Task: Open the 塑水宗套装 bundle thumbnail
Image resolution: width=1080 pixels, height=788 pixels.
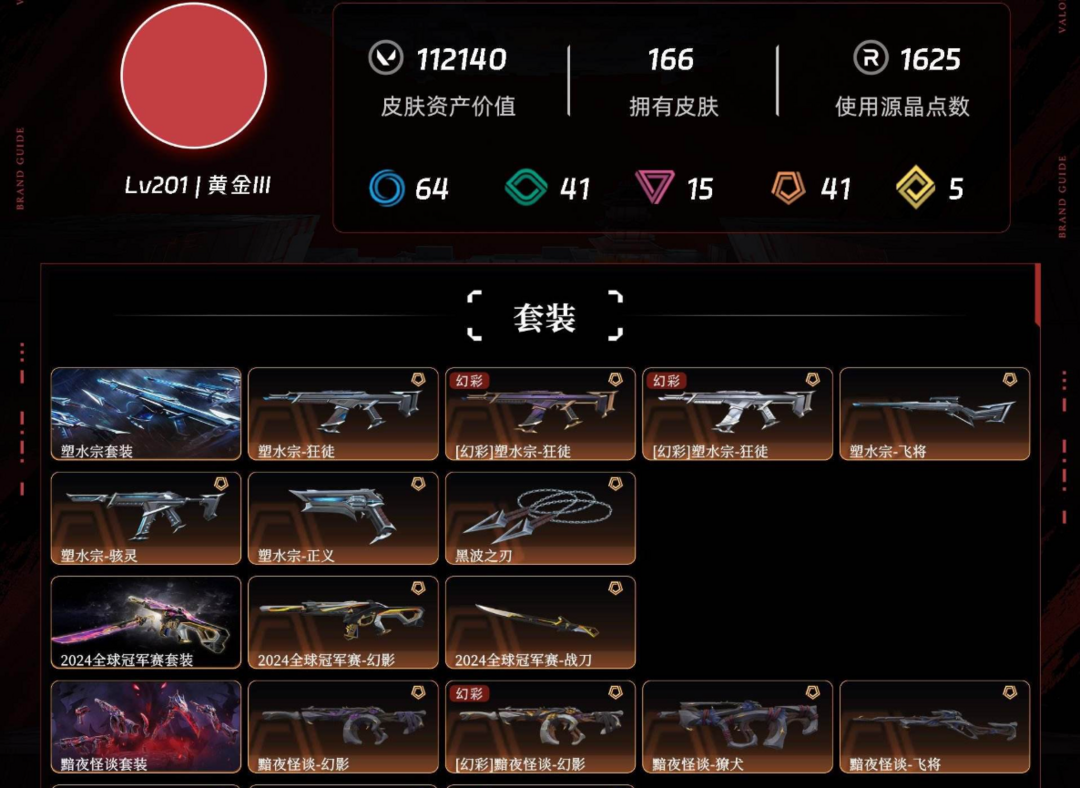Action: [146, 413]
